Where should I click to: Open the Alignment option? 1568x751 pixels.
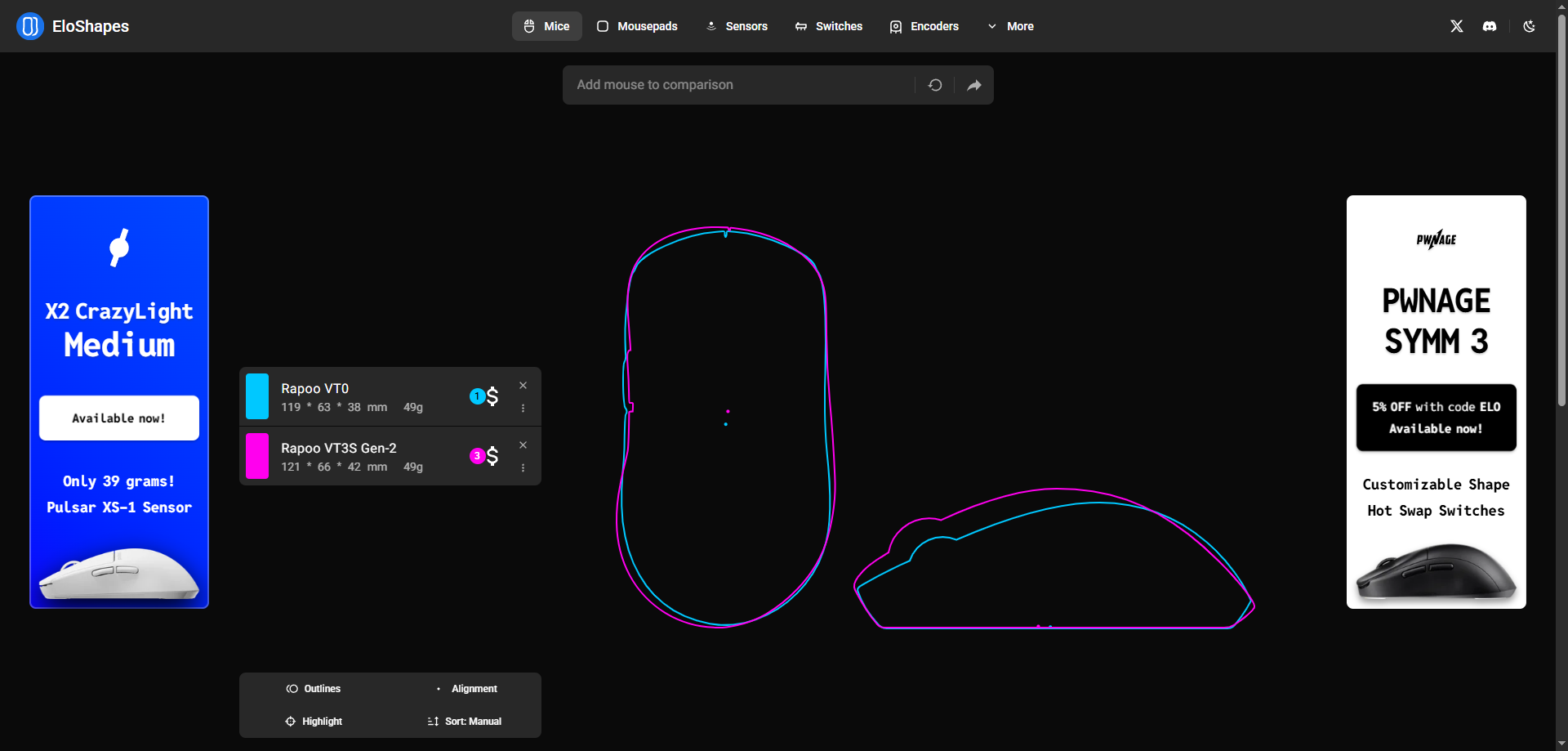466,689
